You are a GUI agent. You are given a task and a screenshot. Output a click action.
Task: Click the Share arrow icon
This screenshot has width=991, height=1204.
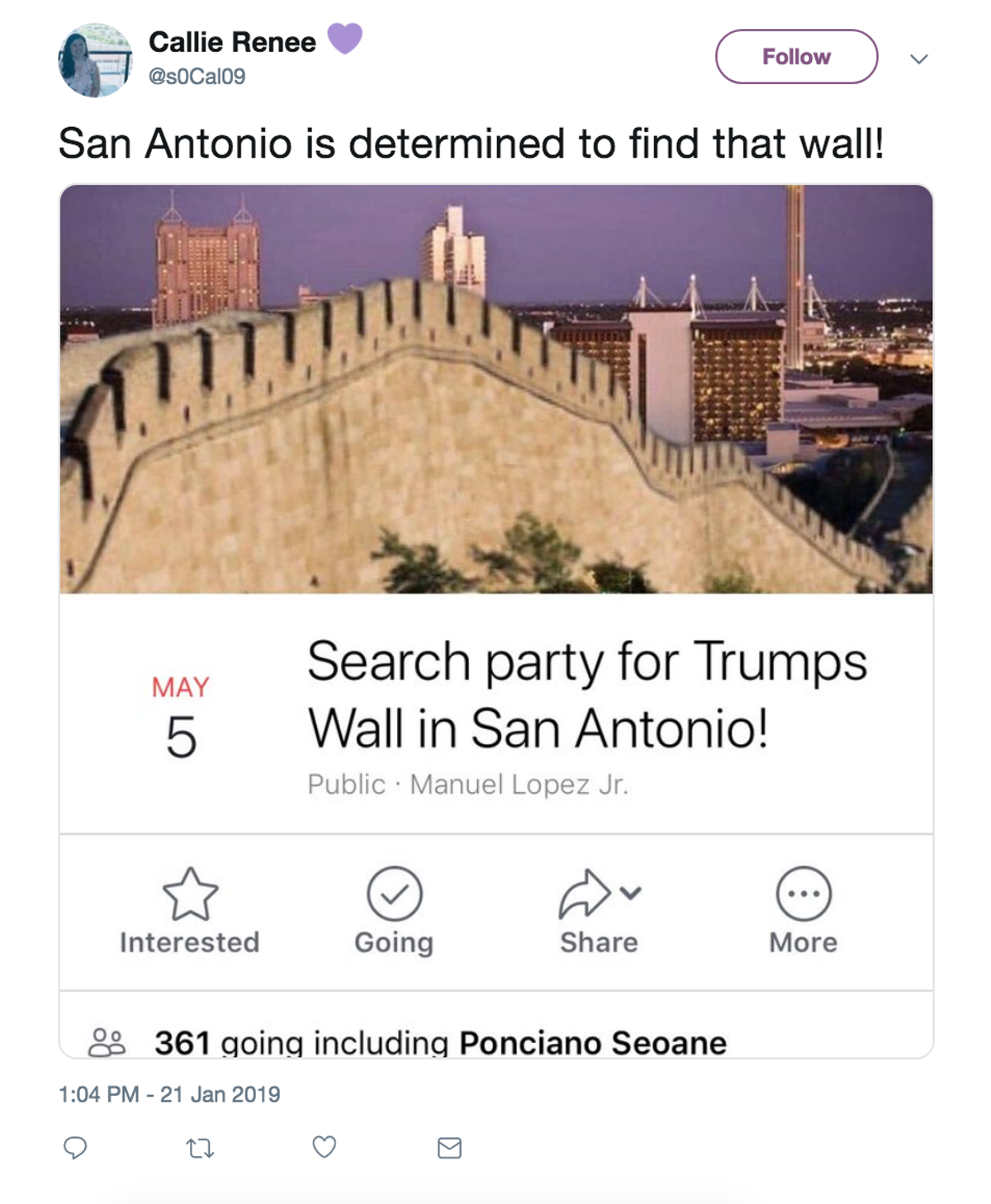(584, 894)
